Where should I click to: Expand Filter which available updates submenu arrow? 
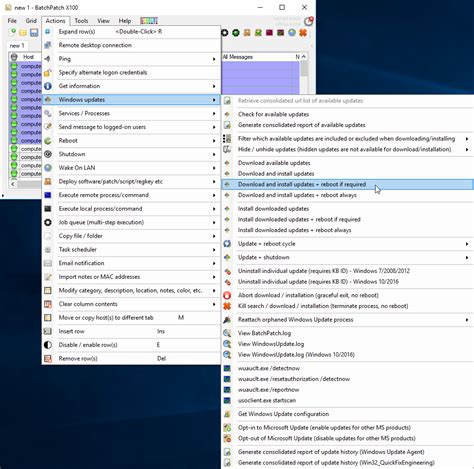click(x=467, y=139)
